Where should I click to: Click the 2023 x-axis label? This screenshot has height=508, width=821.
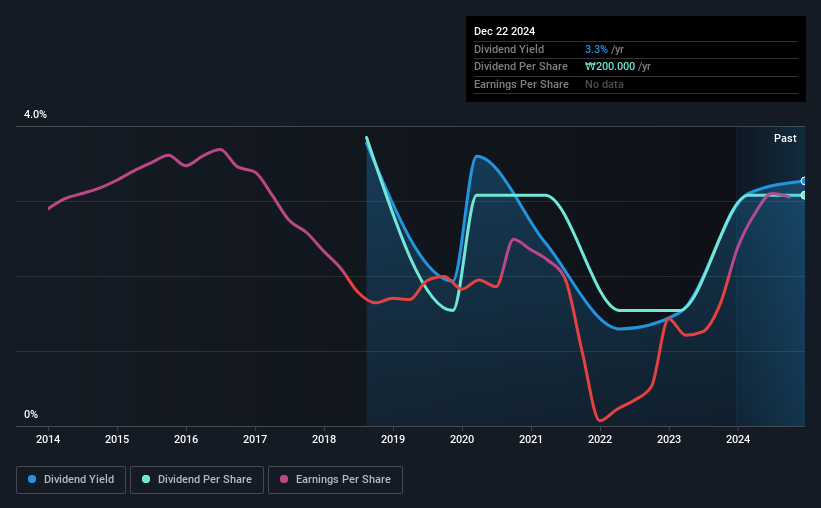coord(669,439)
